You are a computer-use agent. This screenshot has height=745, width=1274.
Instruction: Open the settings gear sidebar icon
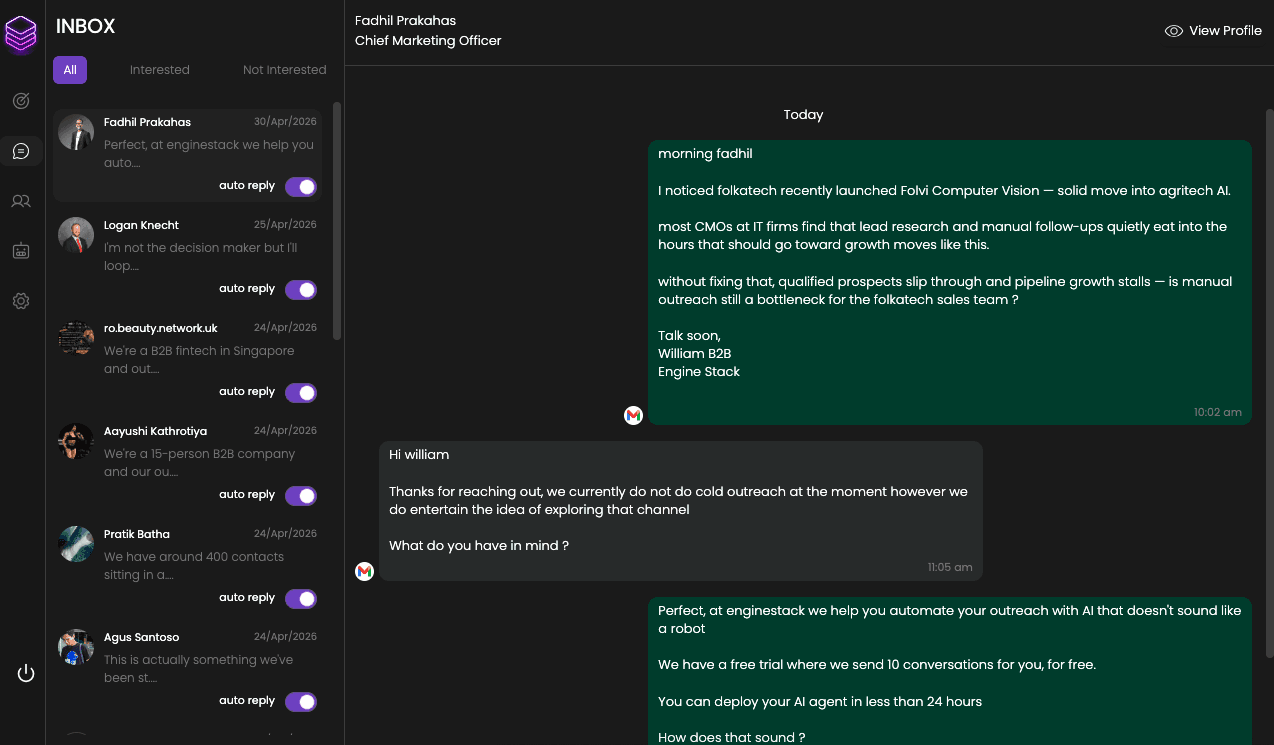[x=21, y=301]
